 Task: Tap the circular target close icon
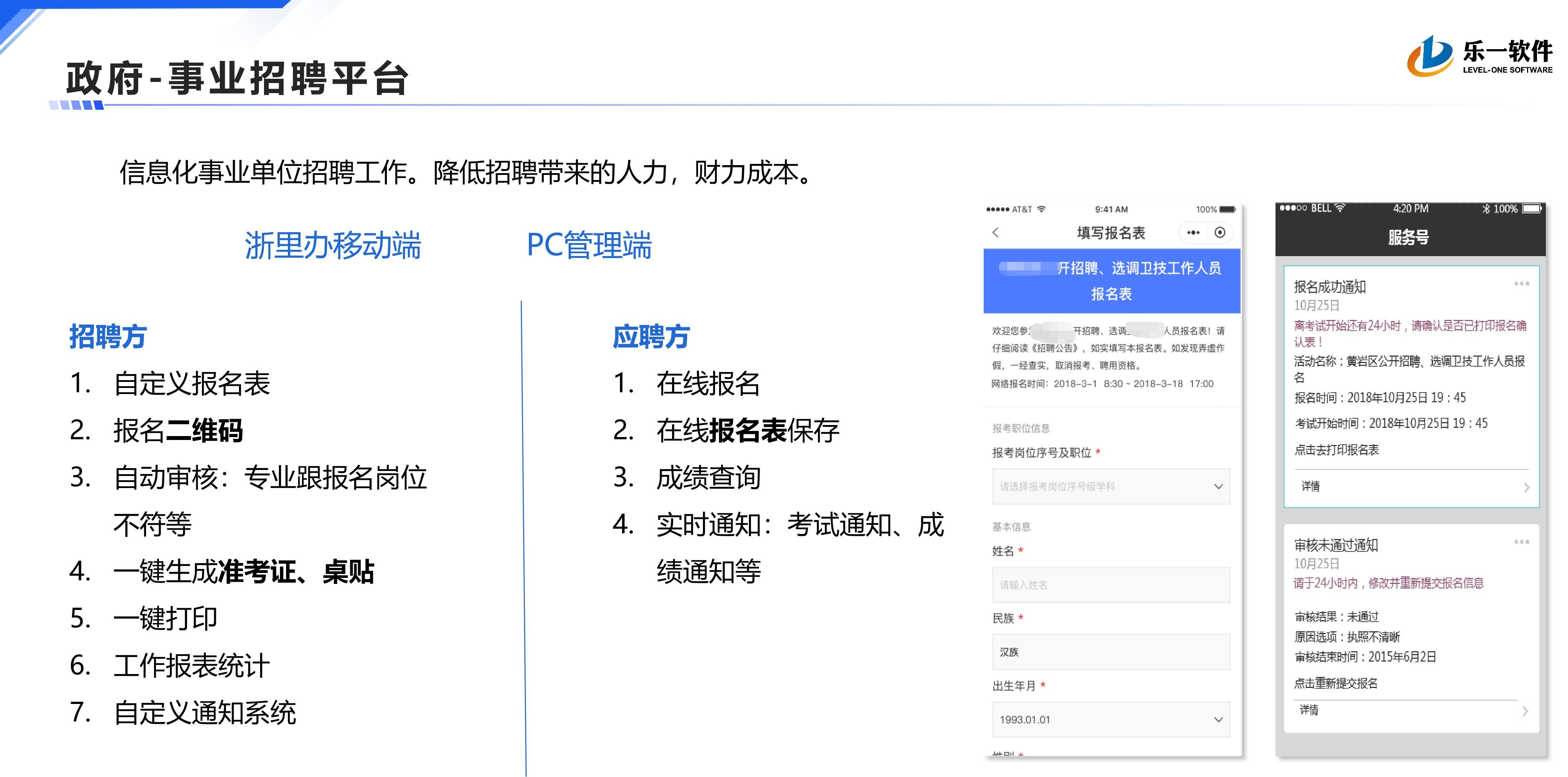pos(1220,232)
